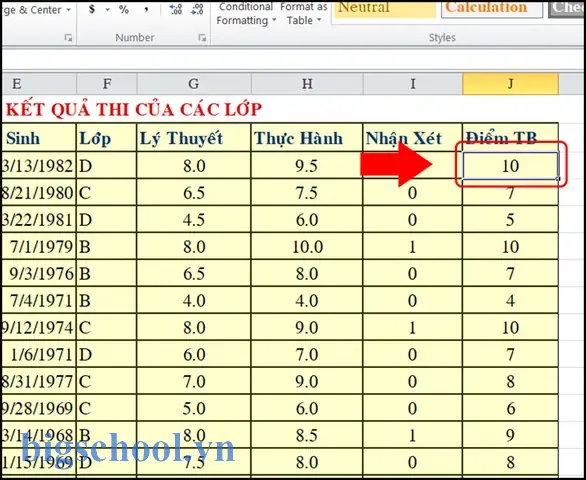
Task: Select the Lý Thuyết header cell
Action: coord(194,138)
